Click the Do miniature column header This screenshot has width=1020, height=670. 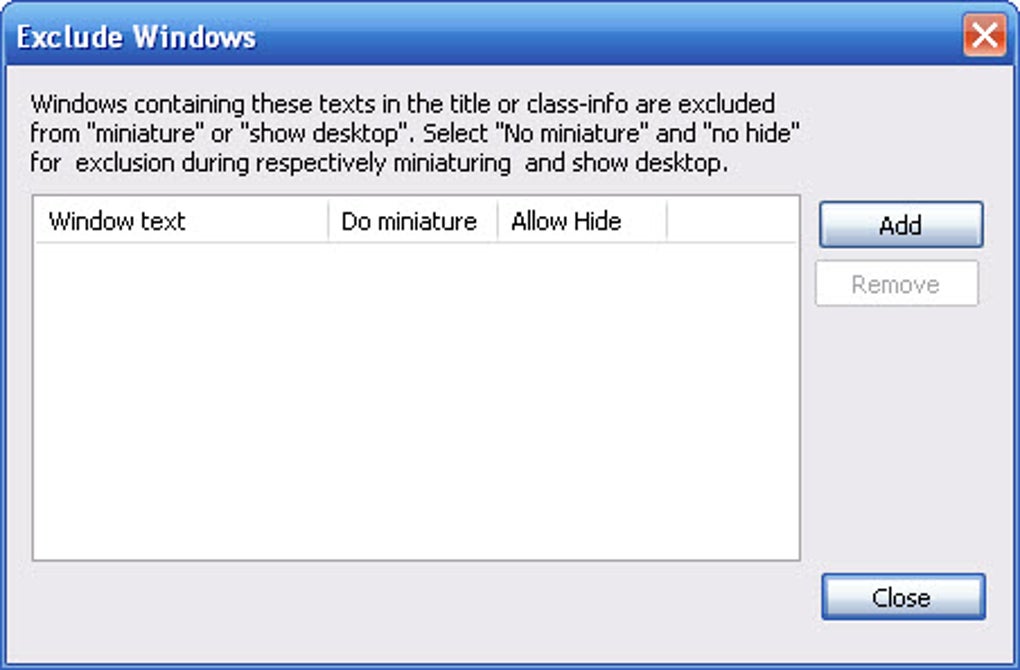click(x=413, y=221)
